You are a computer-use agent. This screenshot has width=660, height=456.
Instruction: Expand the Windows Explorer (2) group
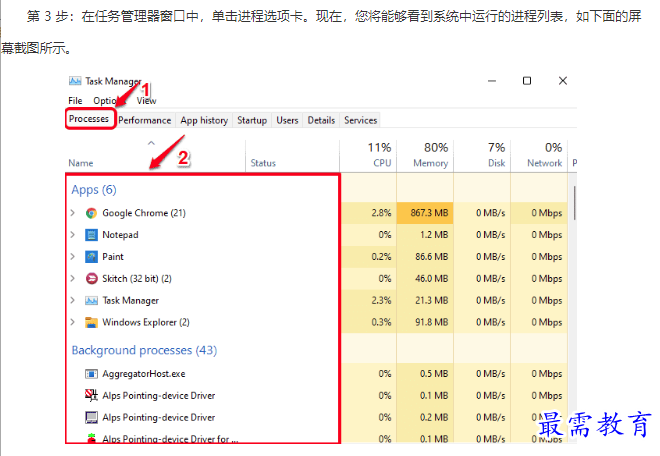tap(73, 323)
